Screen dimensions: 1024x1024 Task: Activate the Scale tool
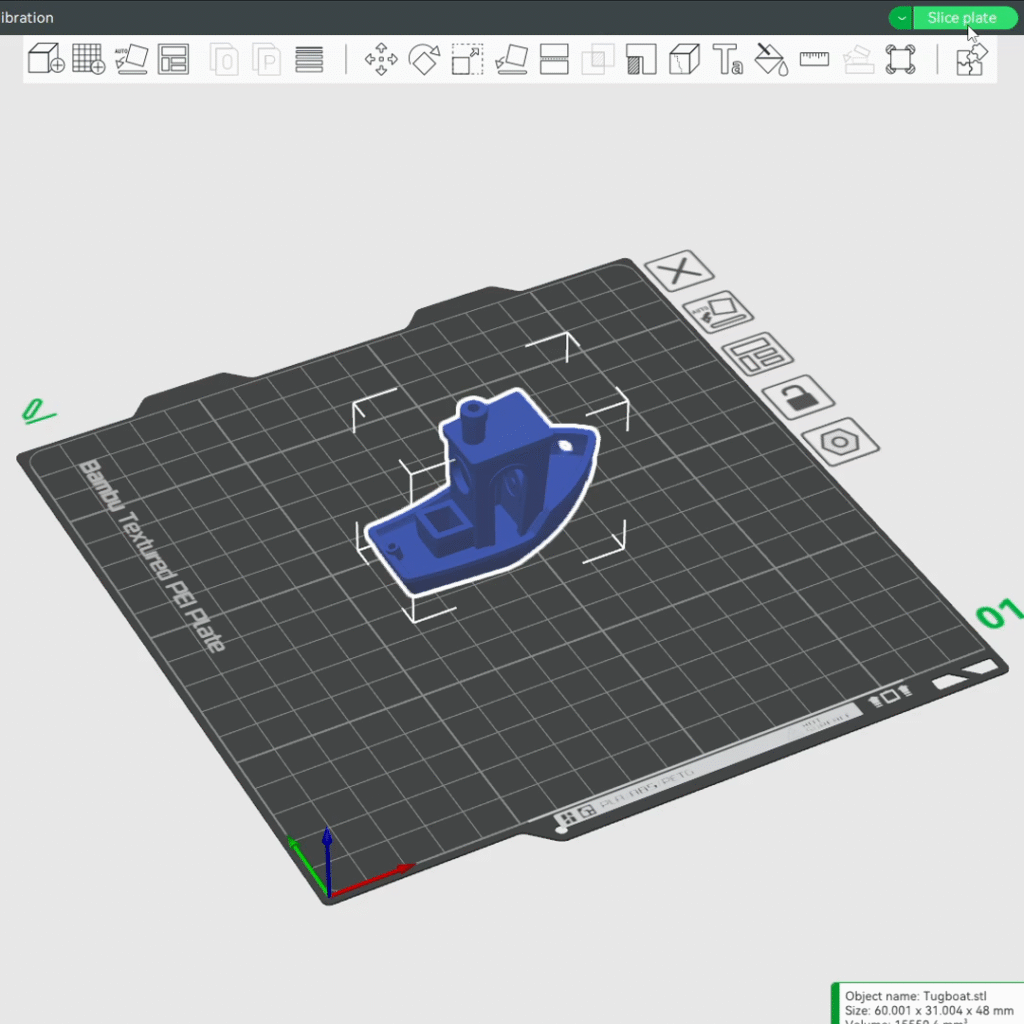467,59
